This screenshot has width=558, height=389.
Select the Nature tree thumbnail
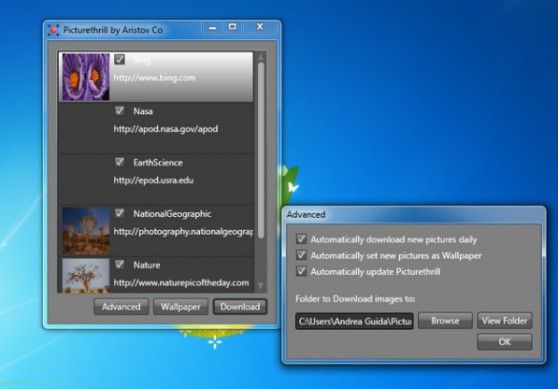[86, 275]
